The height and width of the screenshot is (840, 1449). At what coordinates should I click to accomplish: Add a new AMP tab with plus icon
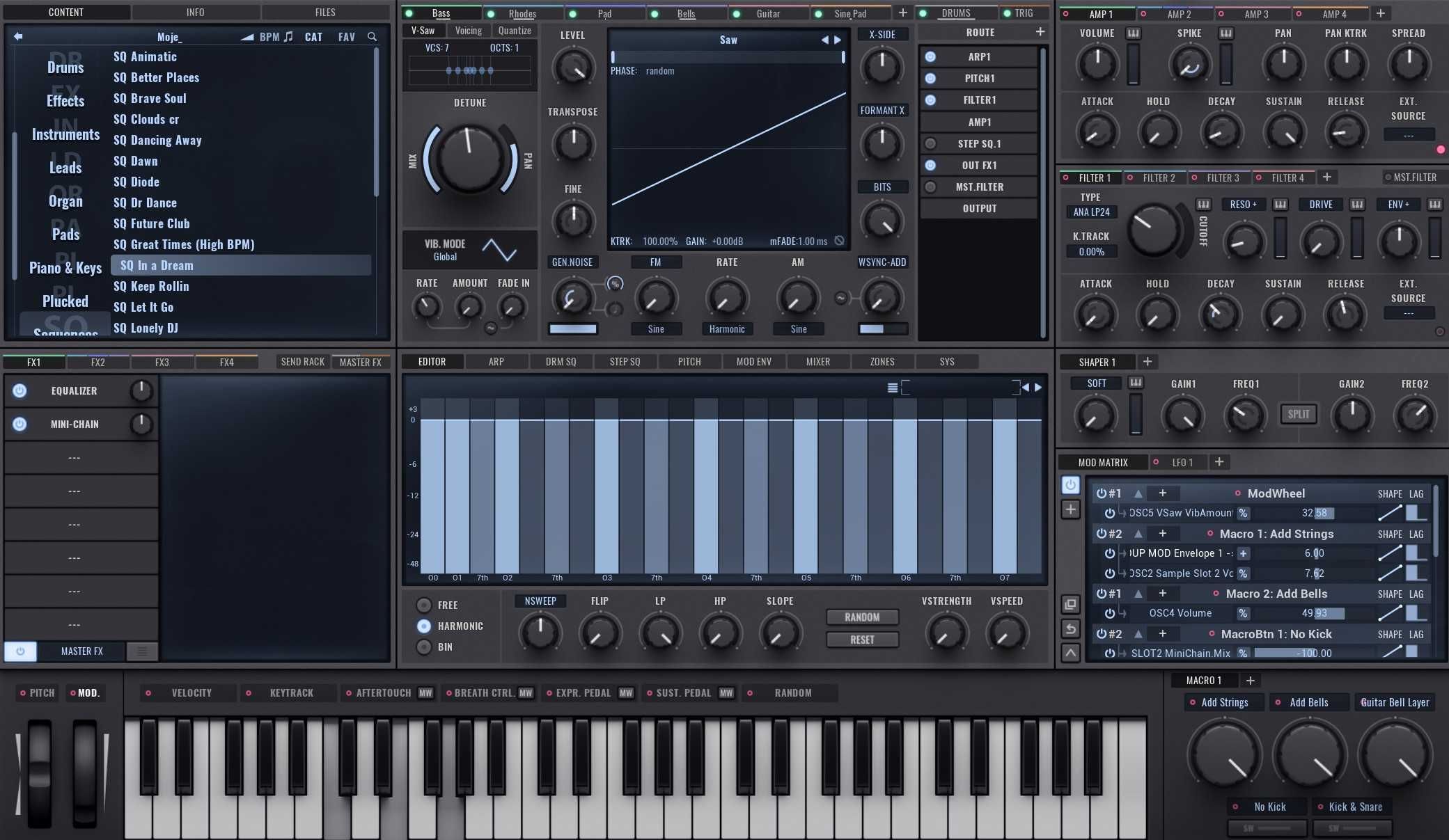[1381, 13]
